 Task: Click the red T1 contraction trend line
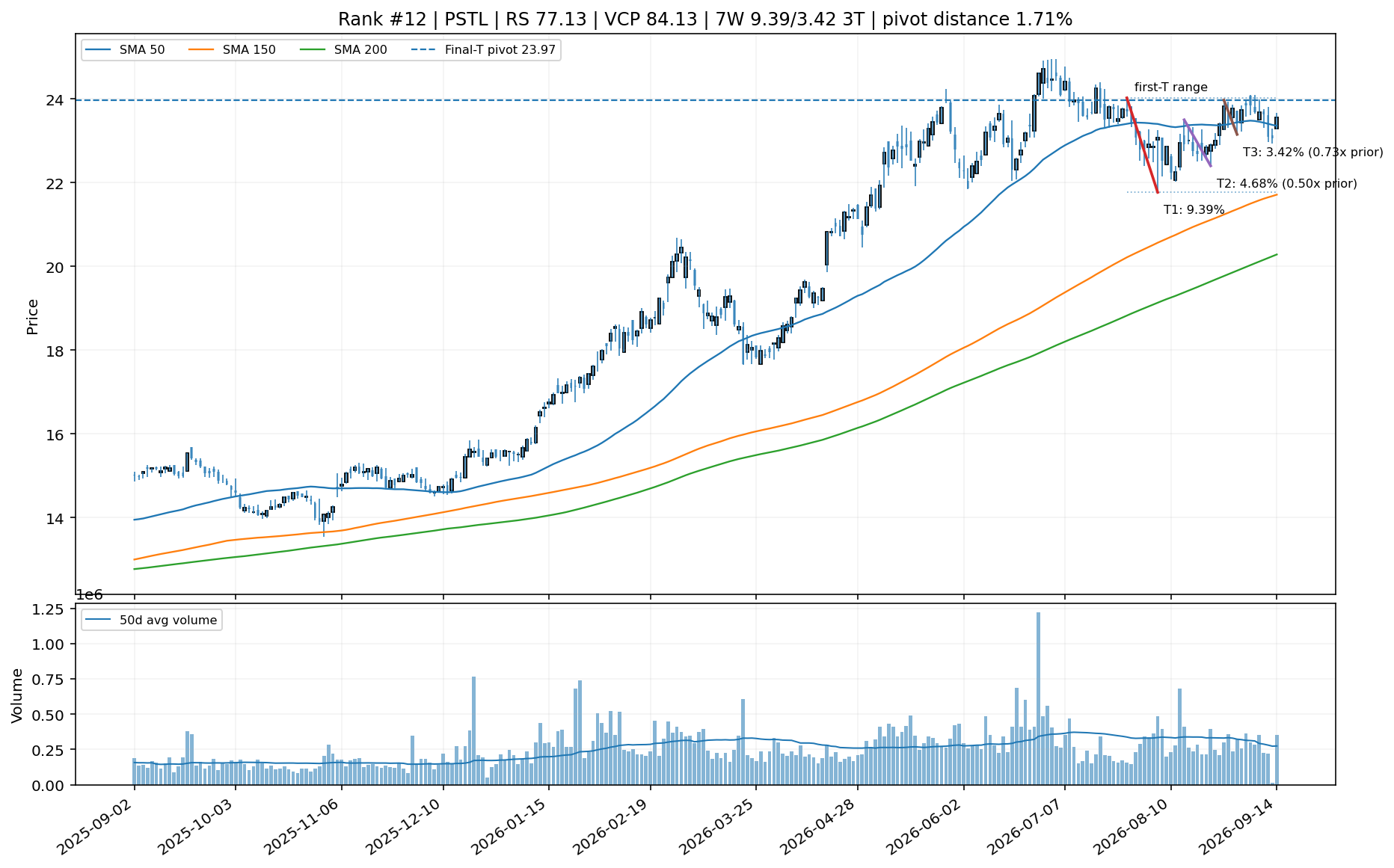[1142, 145]
